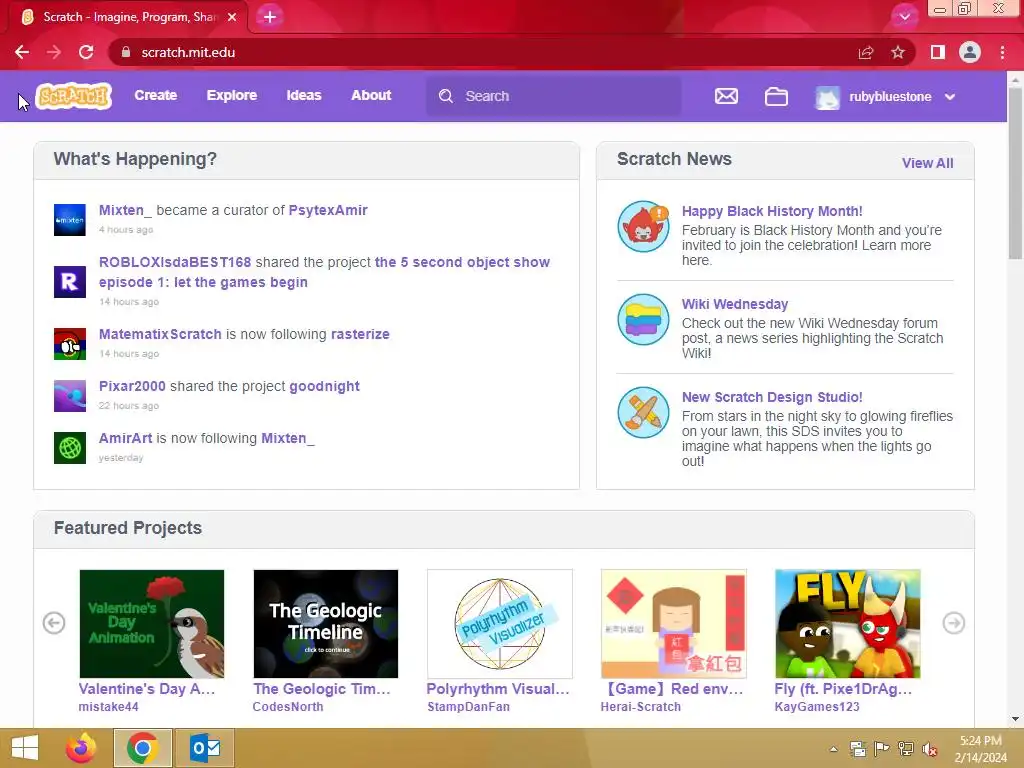Reload the page
The width and height of the screenshot is (1024, 768).
click(x=86, y=52)
